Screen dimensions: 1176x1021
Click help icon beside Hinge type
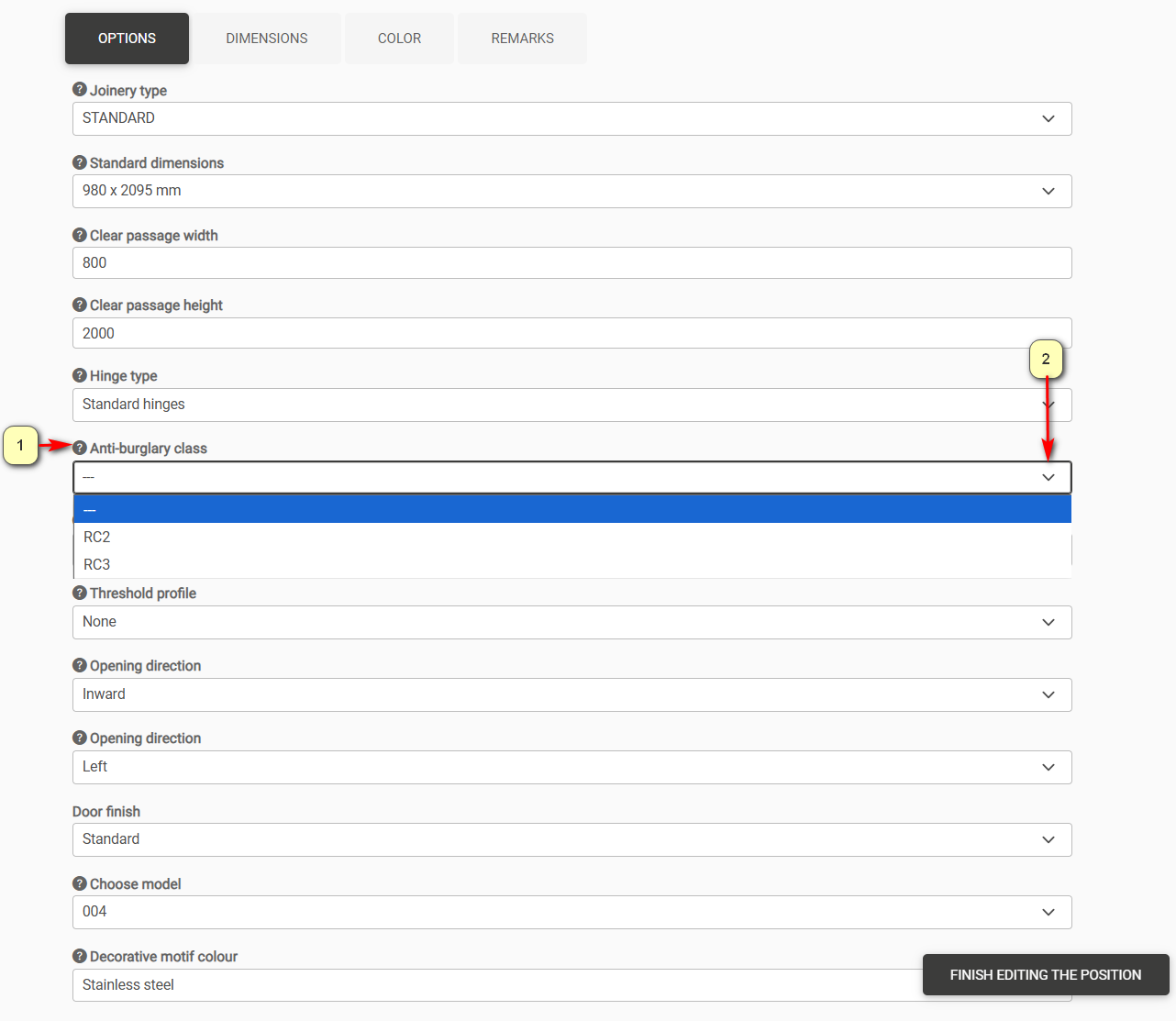[80, 375]
